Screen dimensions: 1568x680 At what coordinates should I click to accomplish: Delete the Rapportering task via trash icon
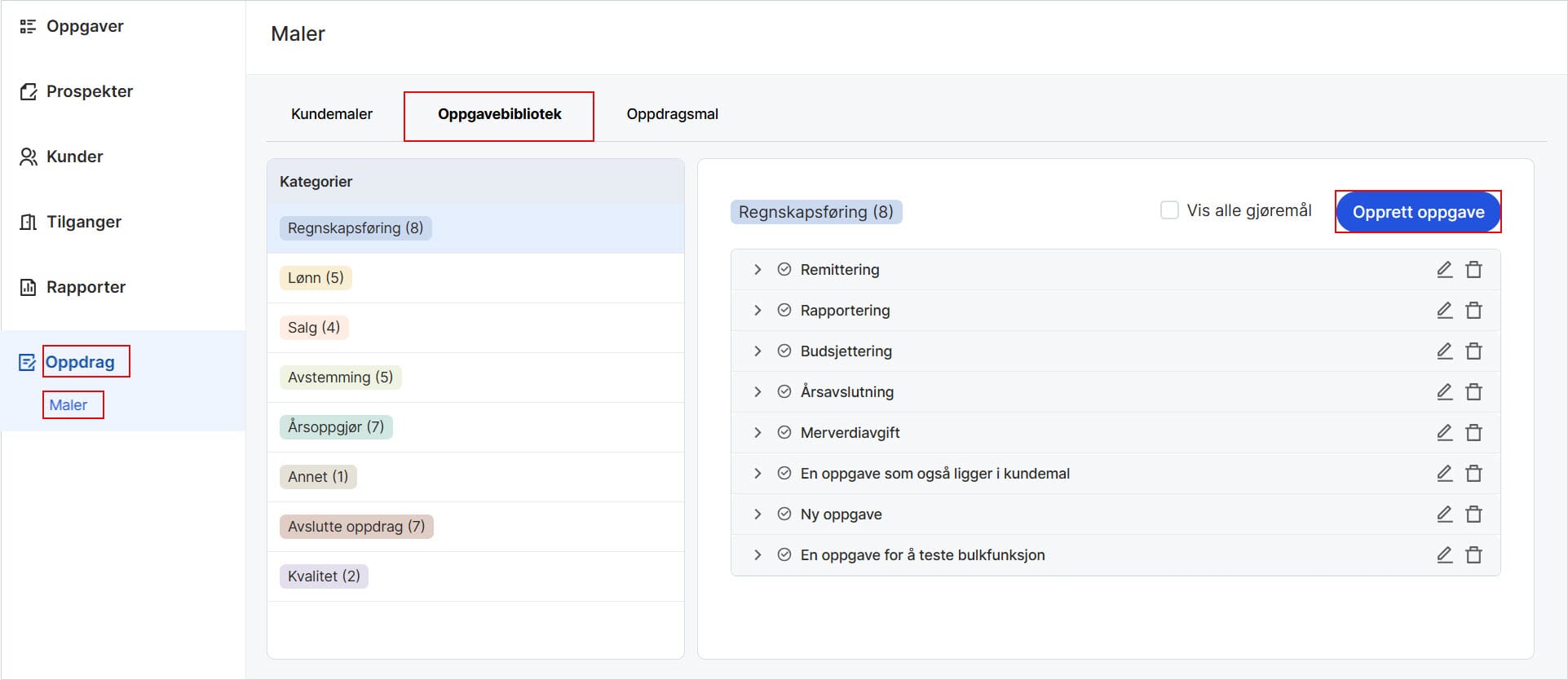click(1473, 311)
